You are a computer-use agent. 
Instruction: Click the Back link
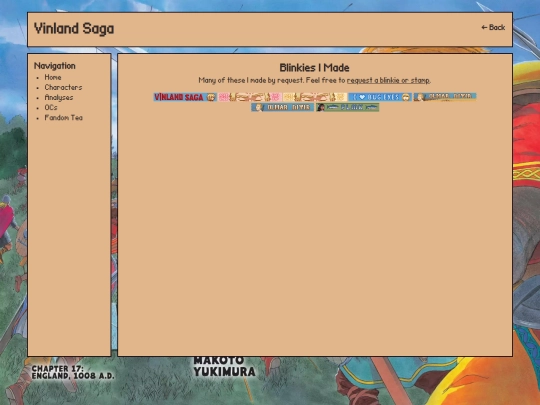[x=493, y=28]
